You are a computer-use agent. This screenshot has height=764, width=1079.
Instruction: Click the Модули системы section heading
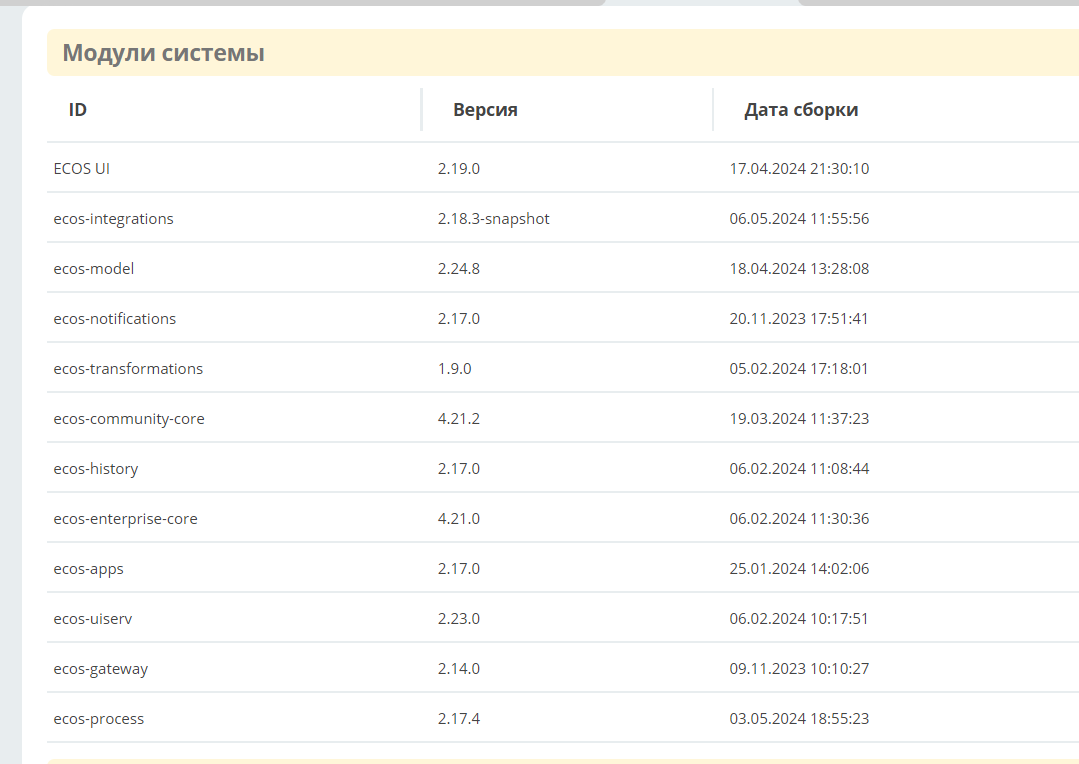point(163,53)
